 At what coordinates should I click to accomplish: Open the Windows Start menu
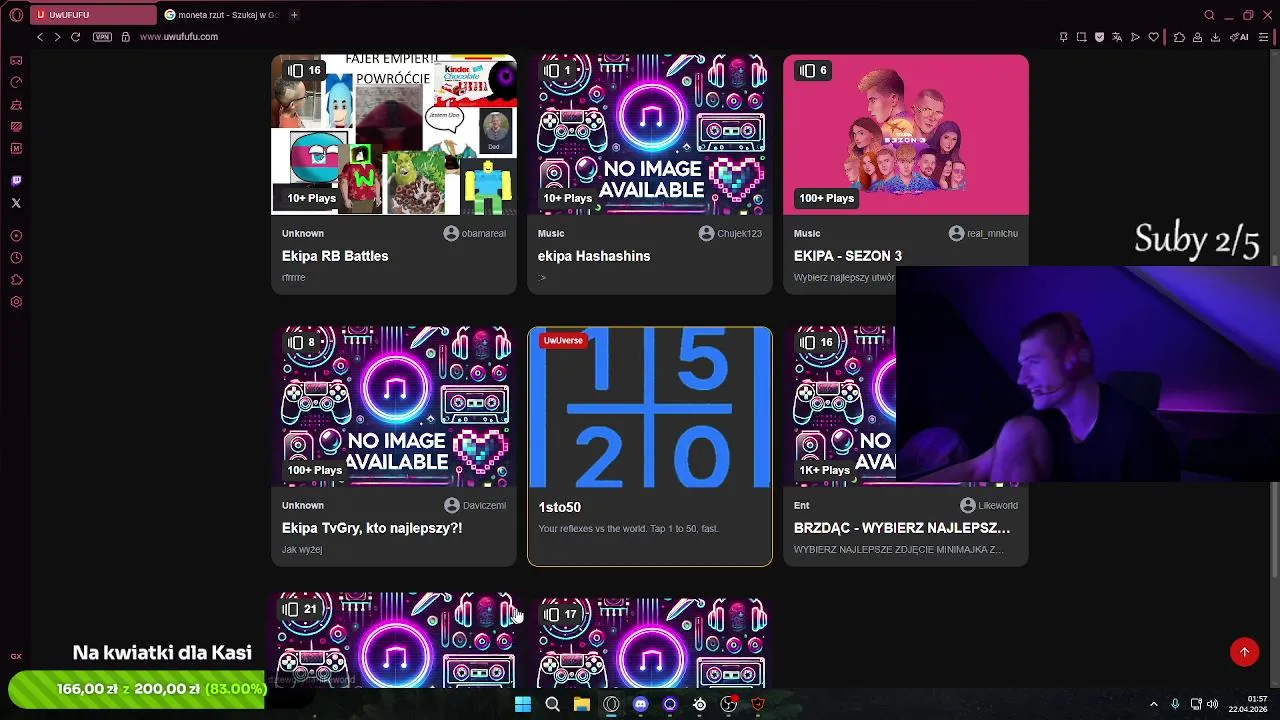522,704
